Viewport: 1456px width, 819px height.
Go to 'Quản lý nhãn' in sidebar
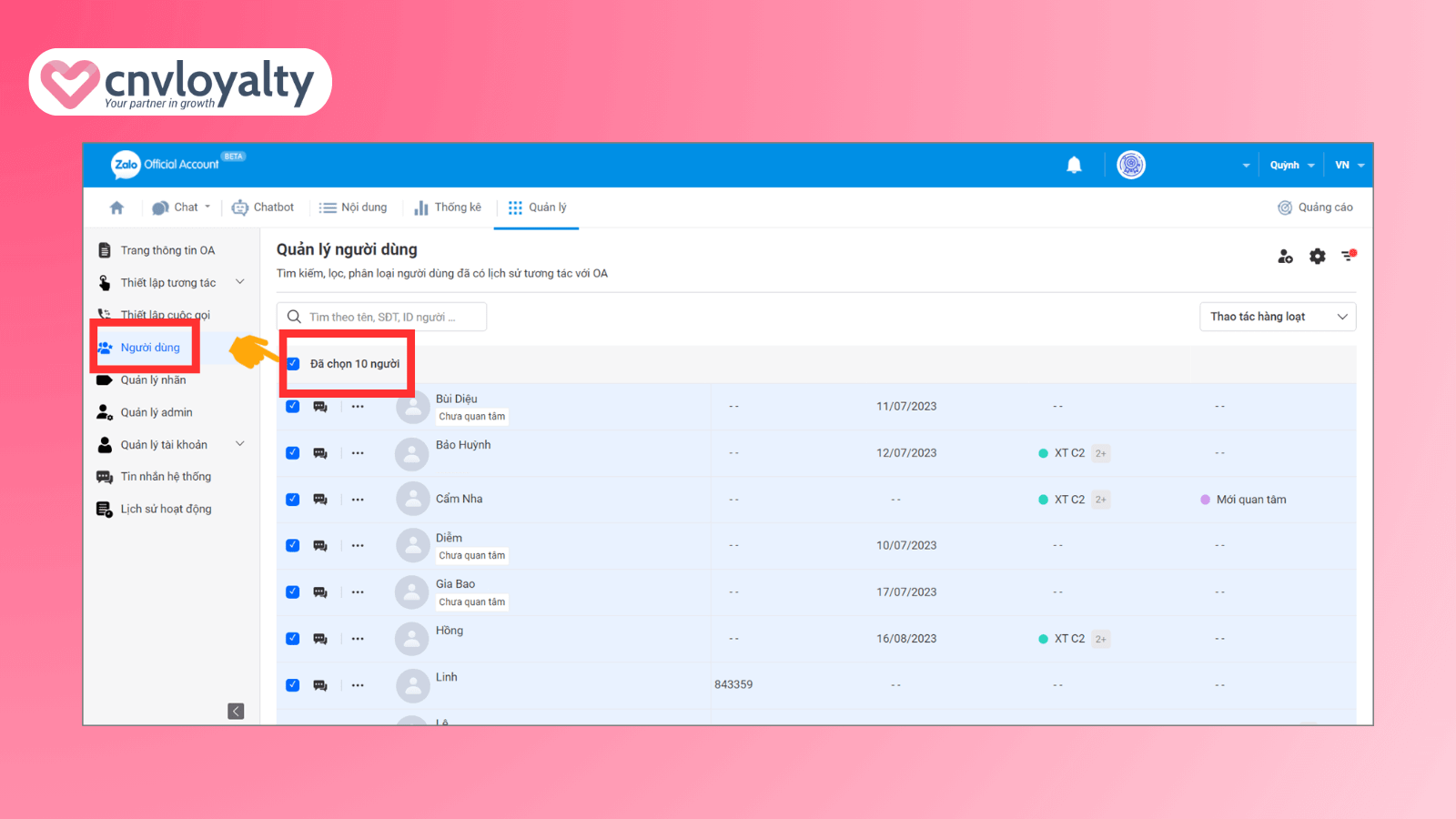153,380
